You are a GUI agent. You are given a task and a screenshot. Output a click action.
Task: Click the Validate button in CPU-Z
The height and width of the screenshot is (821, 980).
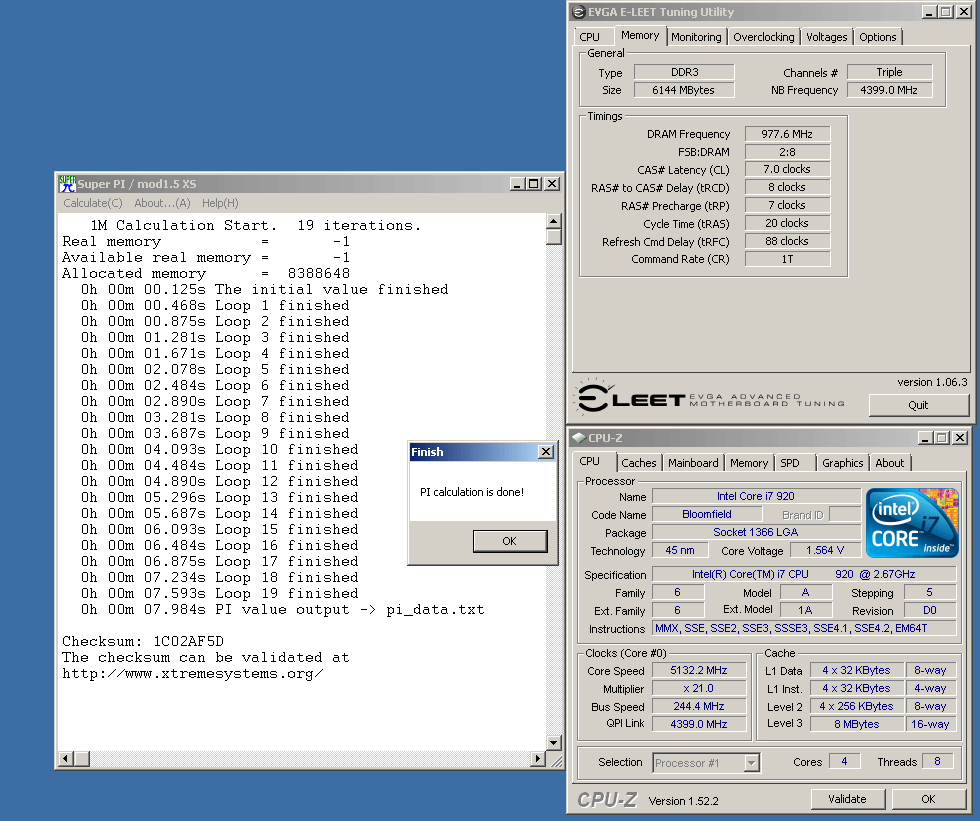point(848,799)
